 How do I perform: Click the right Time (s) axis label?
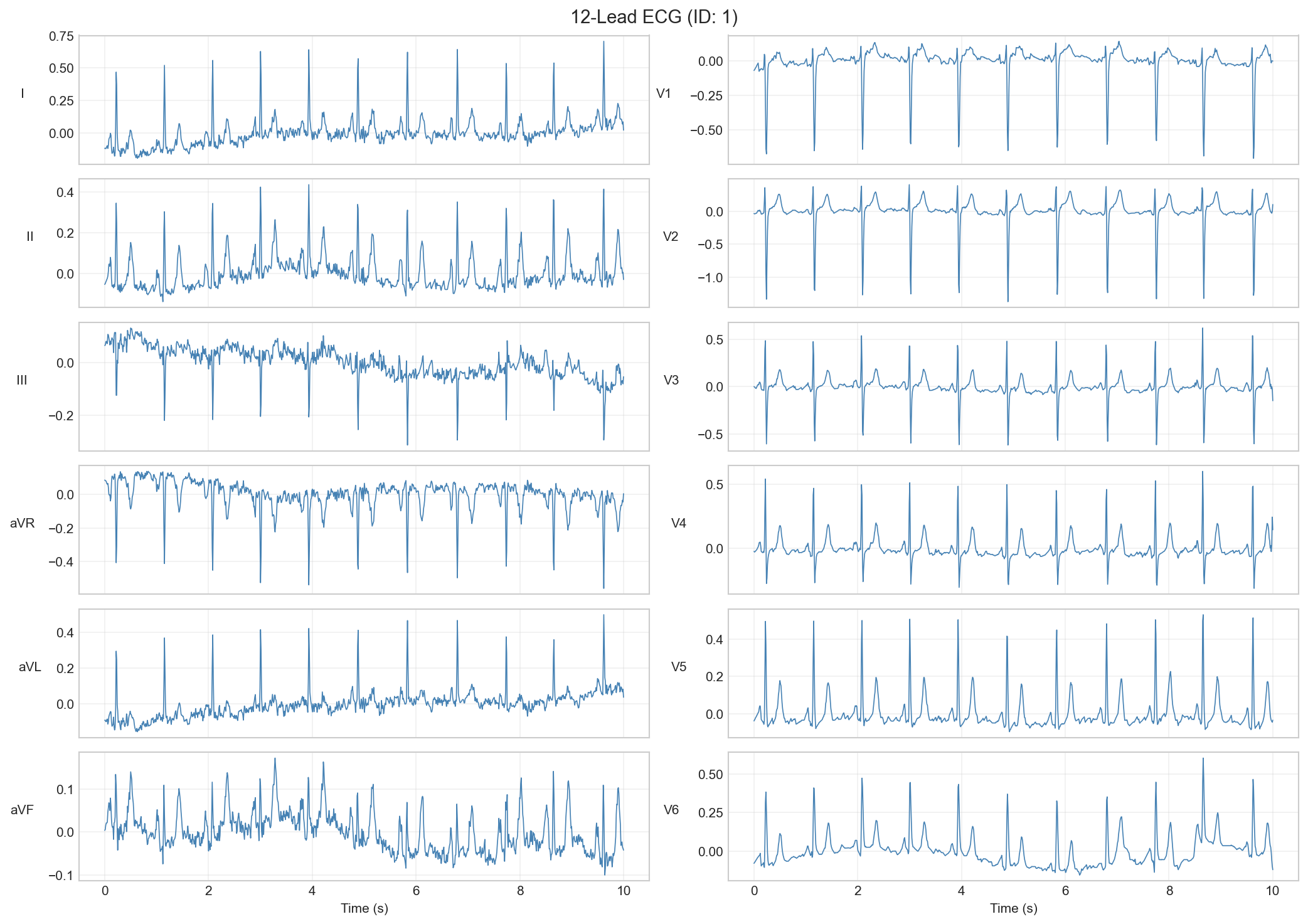pos(1013,908)
